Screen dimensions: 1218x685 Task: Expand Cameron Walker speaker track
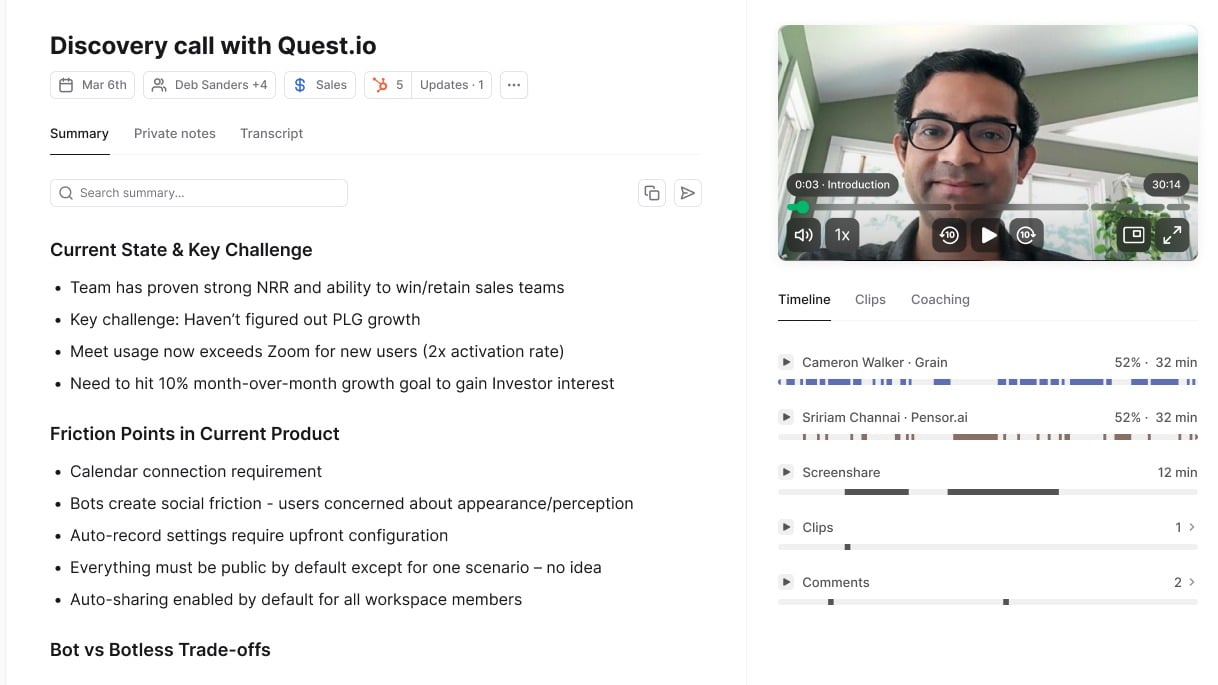784,362
